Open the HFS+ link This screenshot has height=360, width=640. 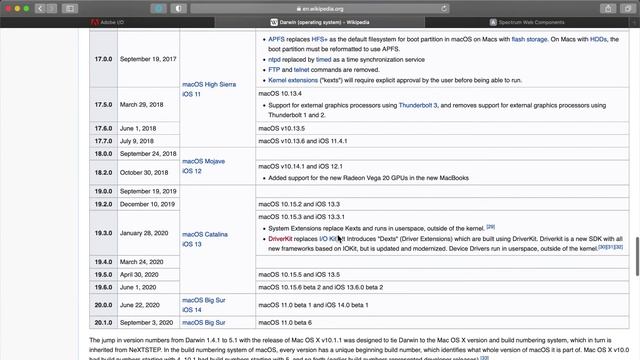[x=320, y=39]
